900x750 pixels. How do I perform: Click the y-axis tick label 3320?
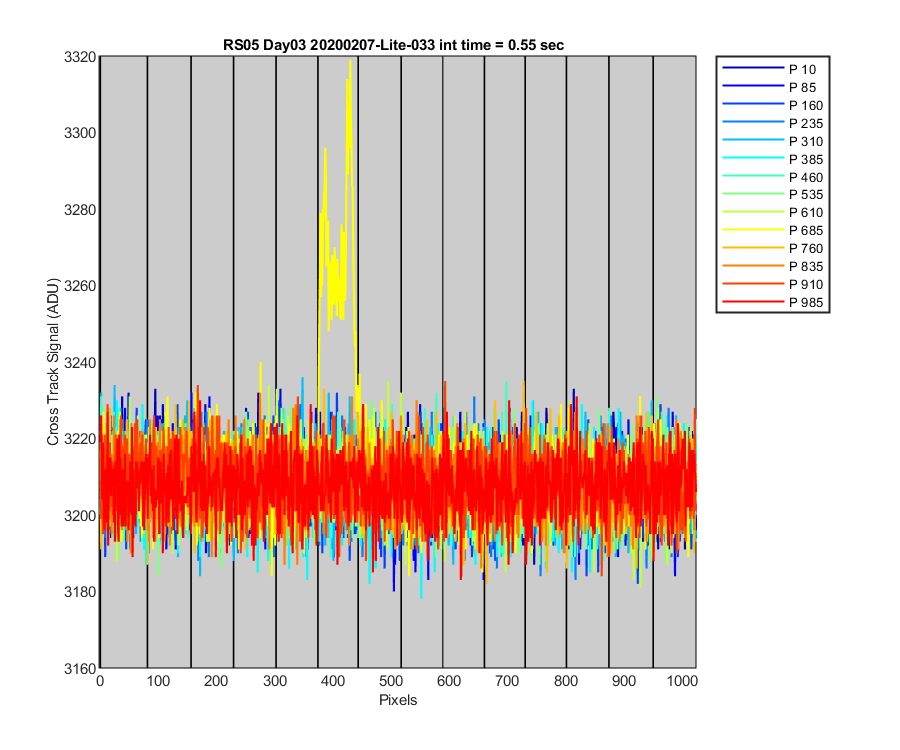(80, 57)
